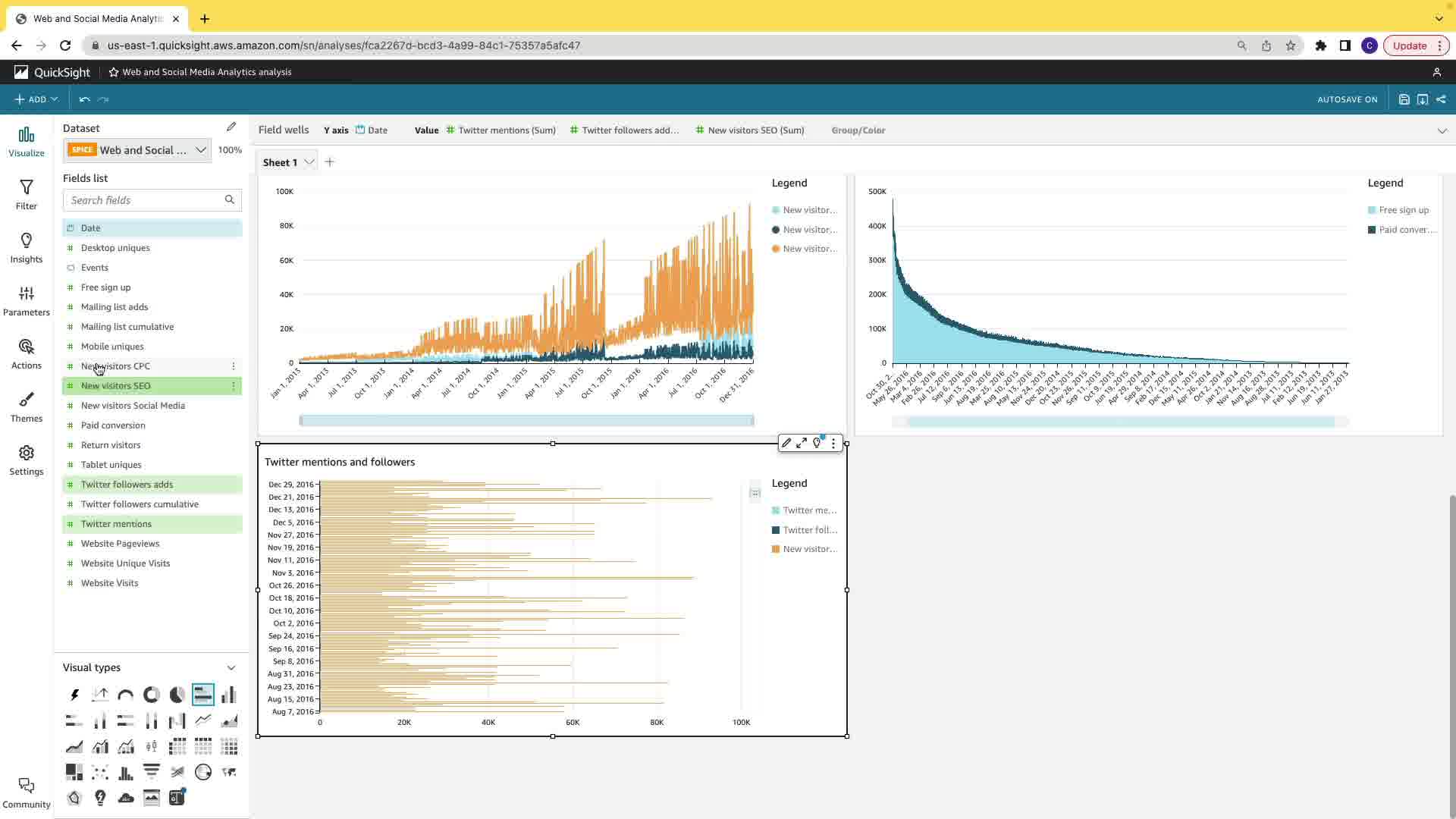Image resolution: width=1456 pixels, height=819 pixels.
Task: Open the Filter panel
Action: click(27, 194)
